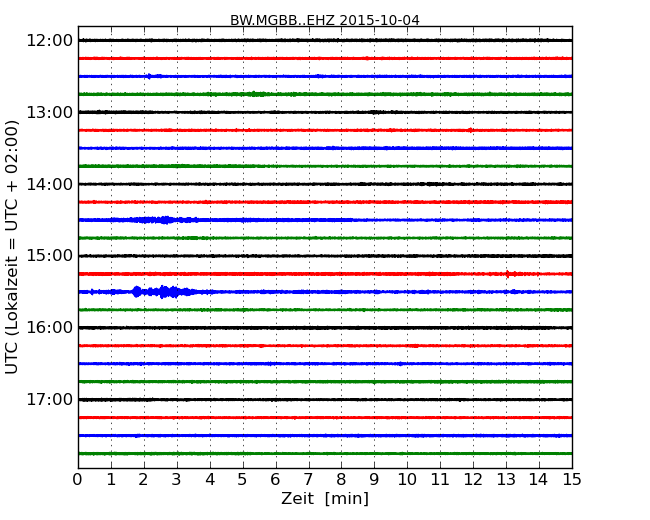Click the x-axis tick label 2

tap(143, 480)
